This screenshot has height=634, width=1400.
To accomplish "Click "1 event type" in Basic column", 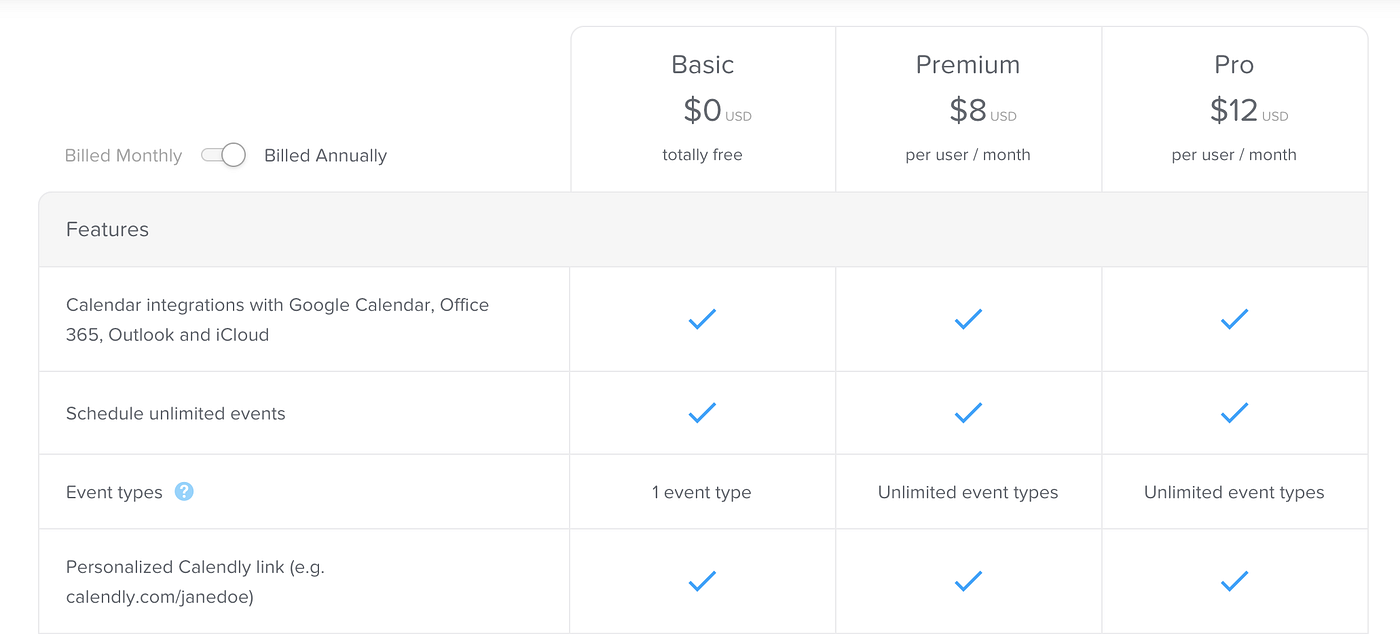I will (x=701, y=492).
